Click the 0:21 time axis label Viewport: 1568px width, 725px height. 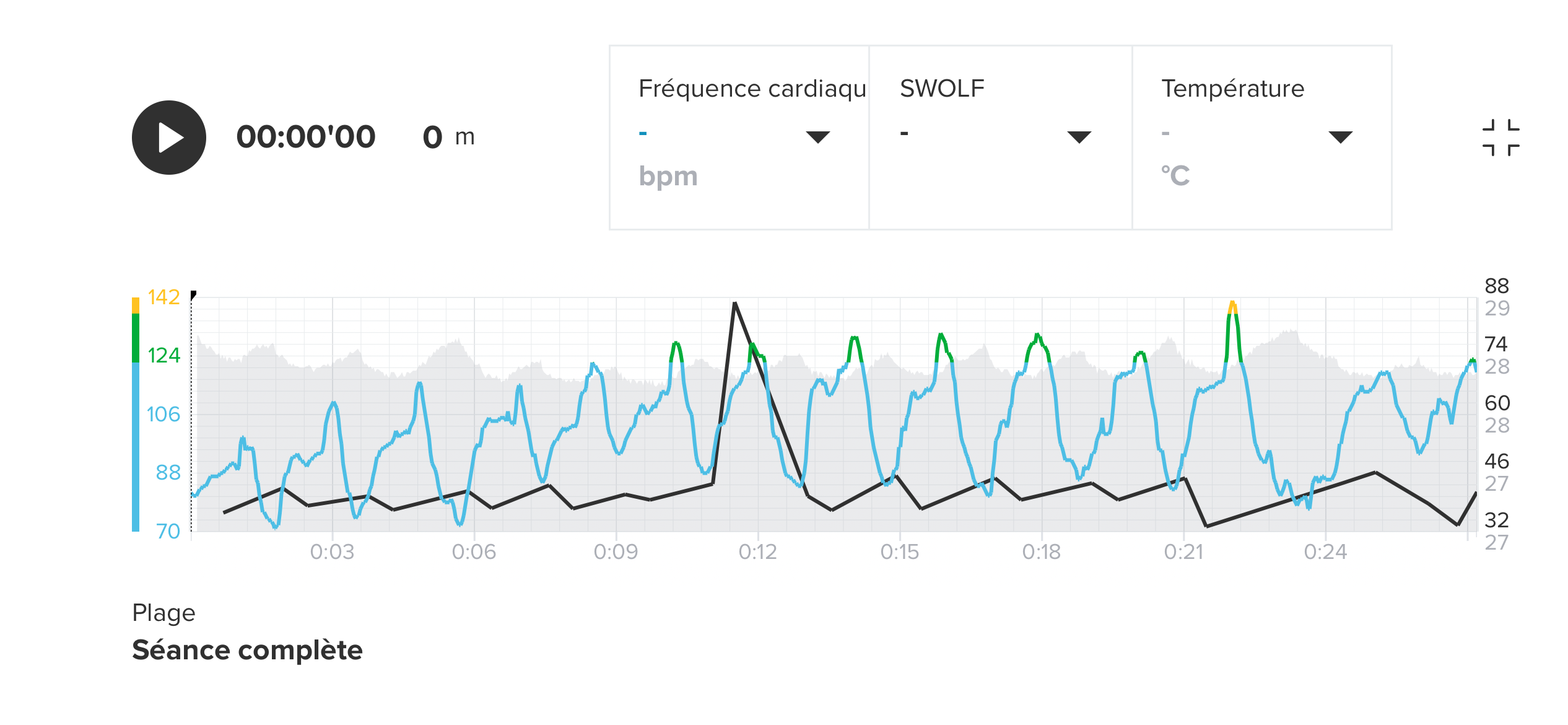click(1183, 551)
